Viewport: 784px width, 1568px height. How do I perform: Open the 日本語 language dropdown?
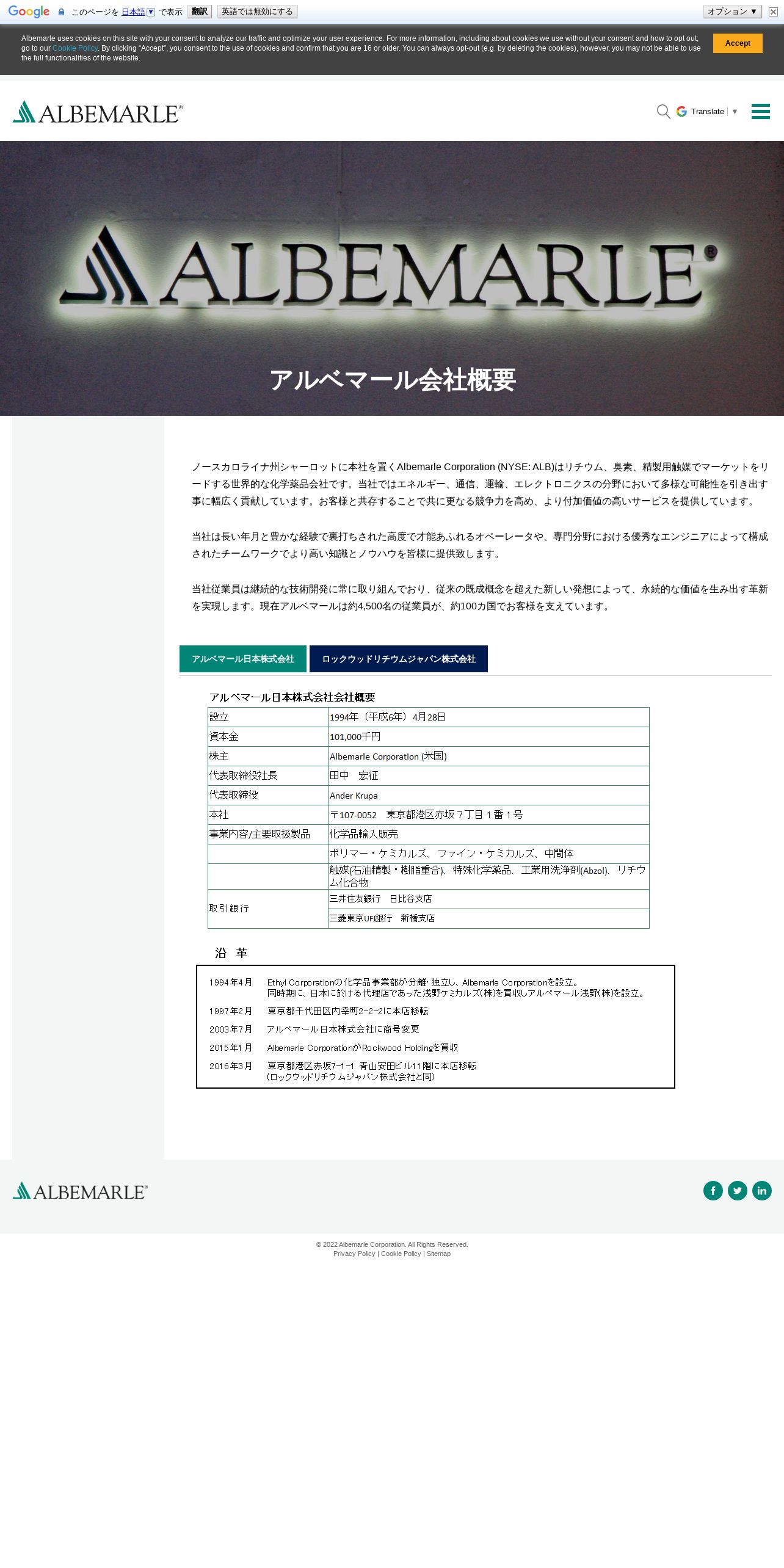pos(138,12)
